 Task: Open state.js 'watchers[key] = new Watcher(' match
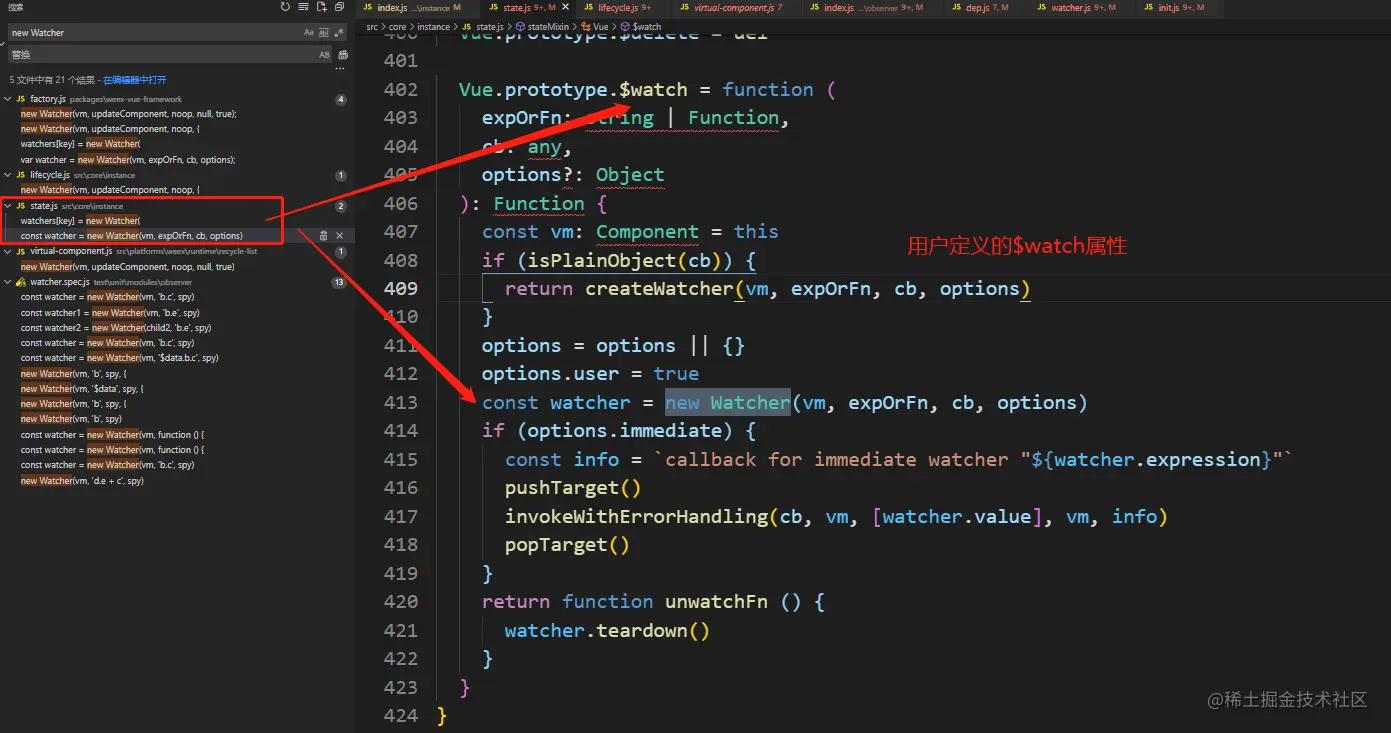[80, 221]
